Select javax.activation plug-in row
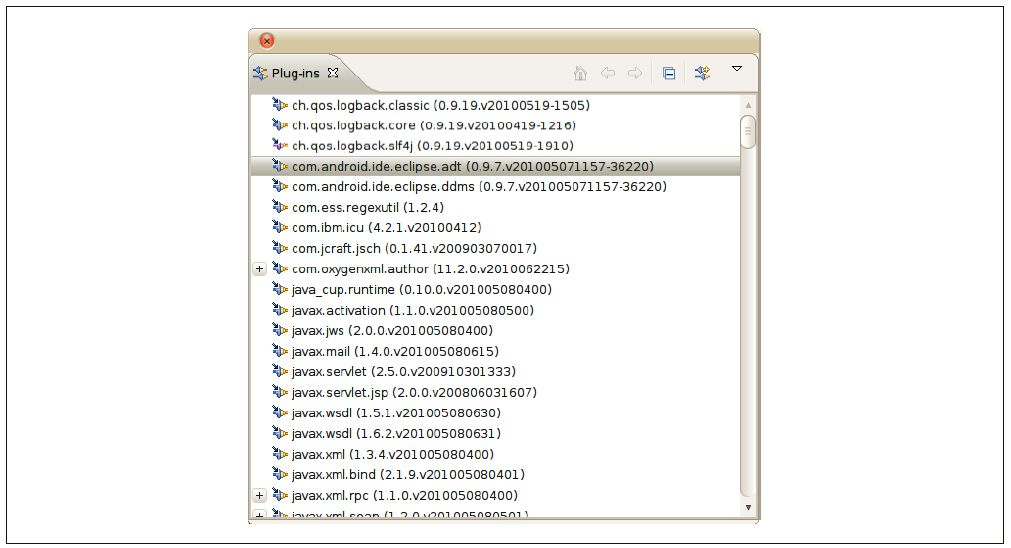This screenshot has height=548, width=1011. pyautogui.click(x=495, y=310)
